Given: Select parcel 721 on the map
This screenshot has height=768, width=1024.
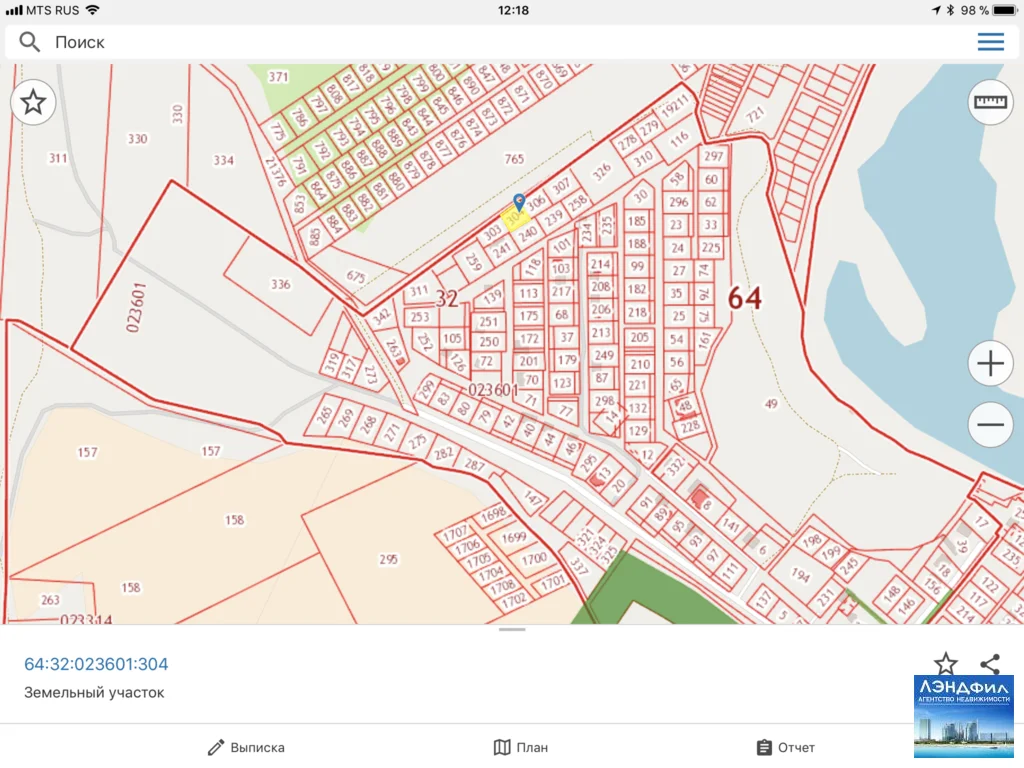Looking at the screenshot, I should coord(755,116).
